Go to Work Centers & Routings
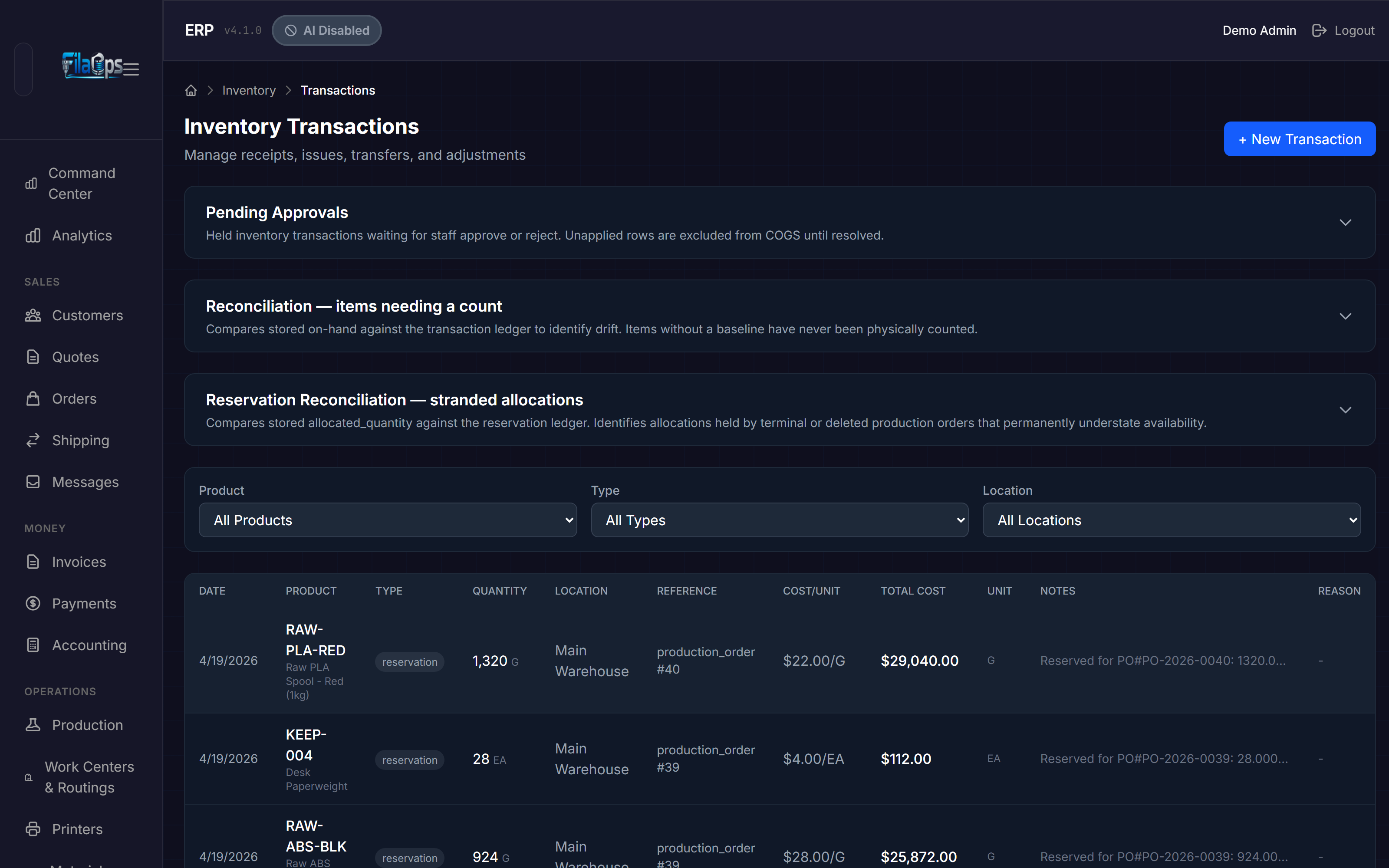 click(x=81, y=777)
